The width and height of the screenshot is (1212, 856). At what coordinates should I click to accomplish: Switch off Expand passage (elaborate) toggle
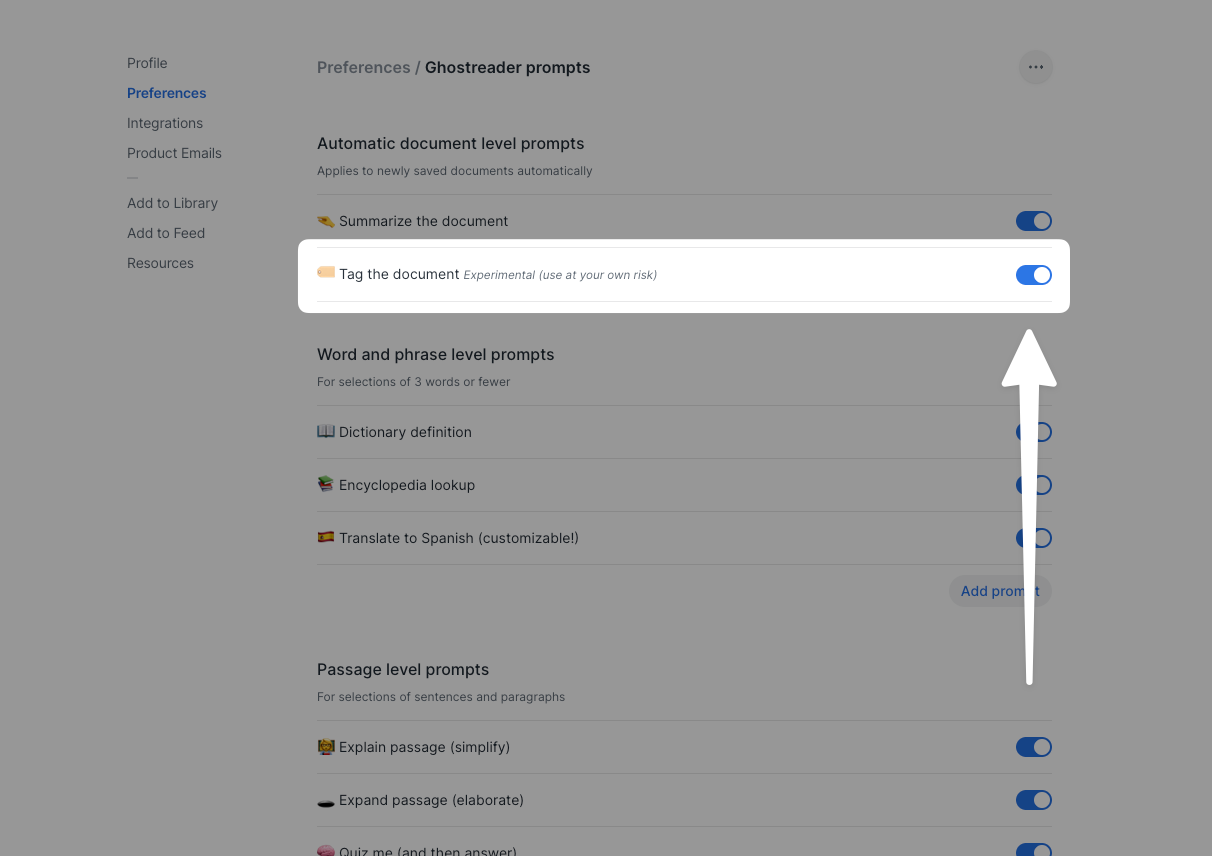coord(1033,800)
